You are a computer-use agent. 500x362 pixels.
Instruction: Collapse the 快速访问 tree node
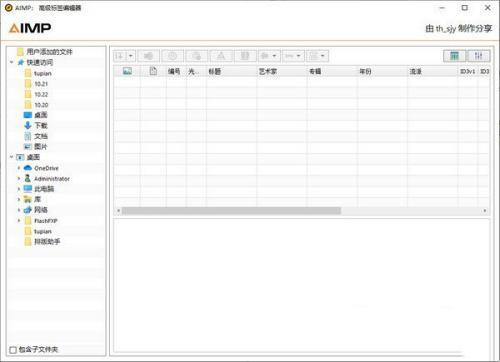point(12,62)
